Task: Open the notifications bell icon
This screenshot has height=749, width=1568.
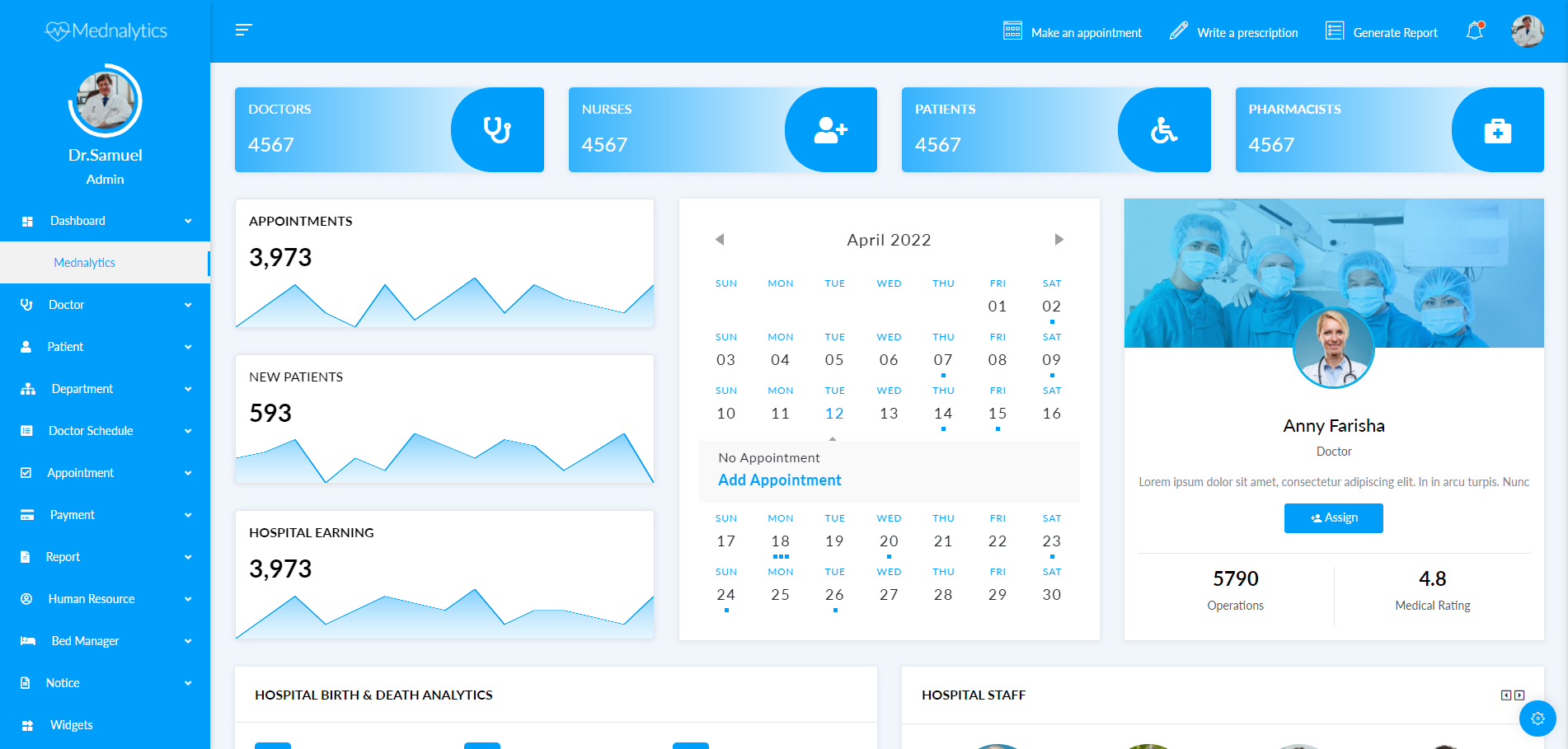Action: (x=1474, y=31)
